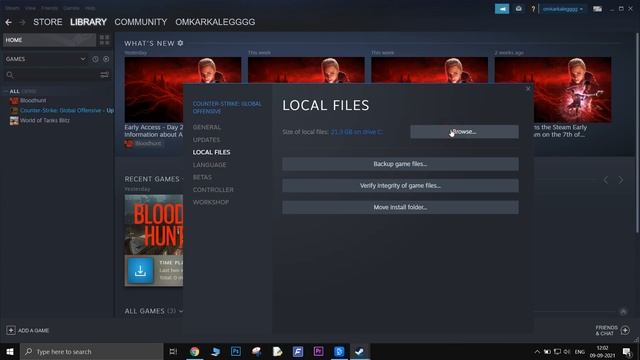
Task: Open Steam menu in menu bar
Action: [x=12, y=8]
